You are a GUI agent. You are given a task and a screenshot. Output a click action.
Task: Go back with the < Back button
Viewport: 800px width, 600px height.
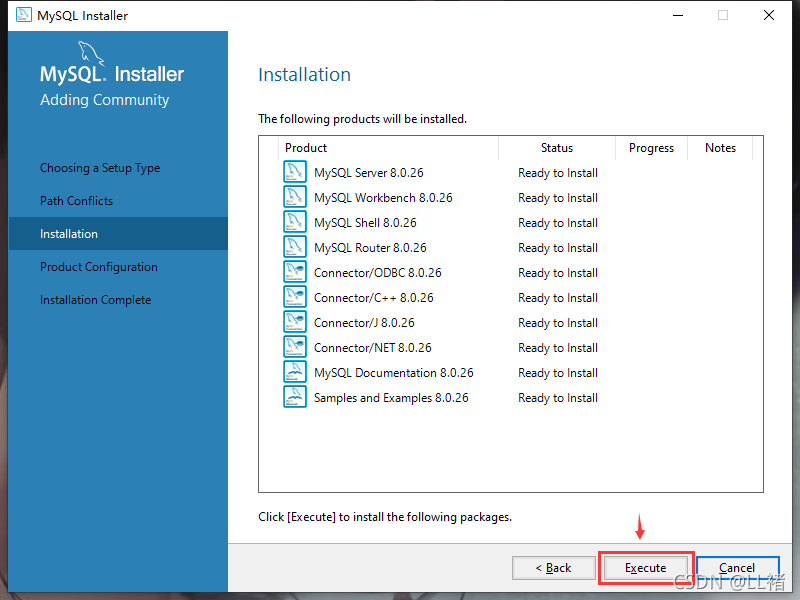pyautogui.click(x=554, y=568)
